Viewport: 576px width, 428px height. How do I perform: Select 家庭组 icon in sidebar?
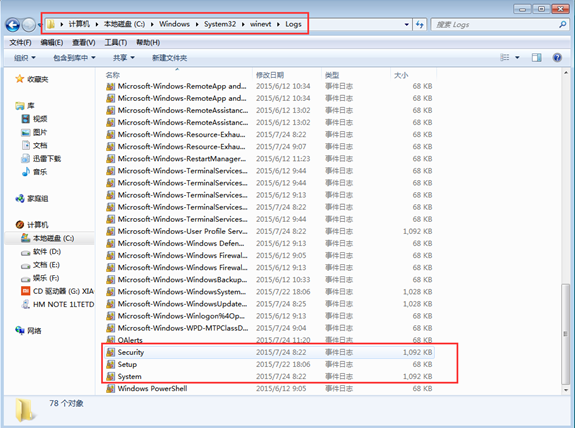19,199
